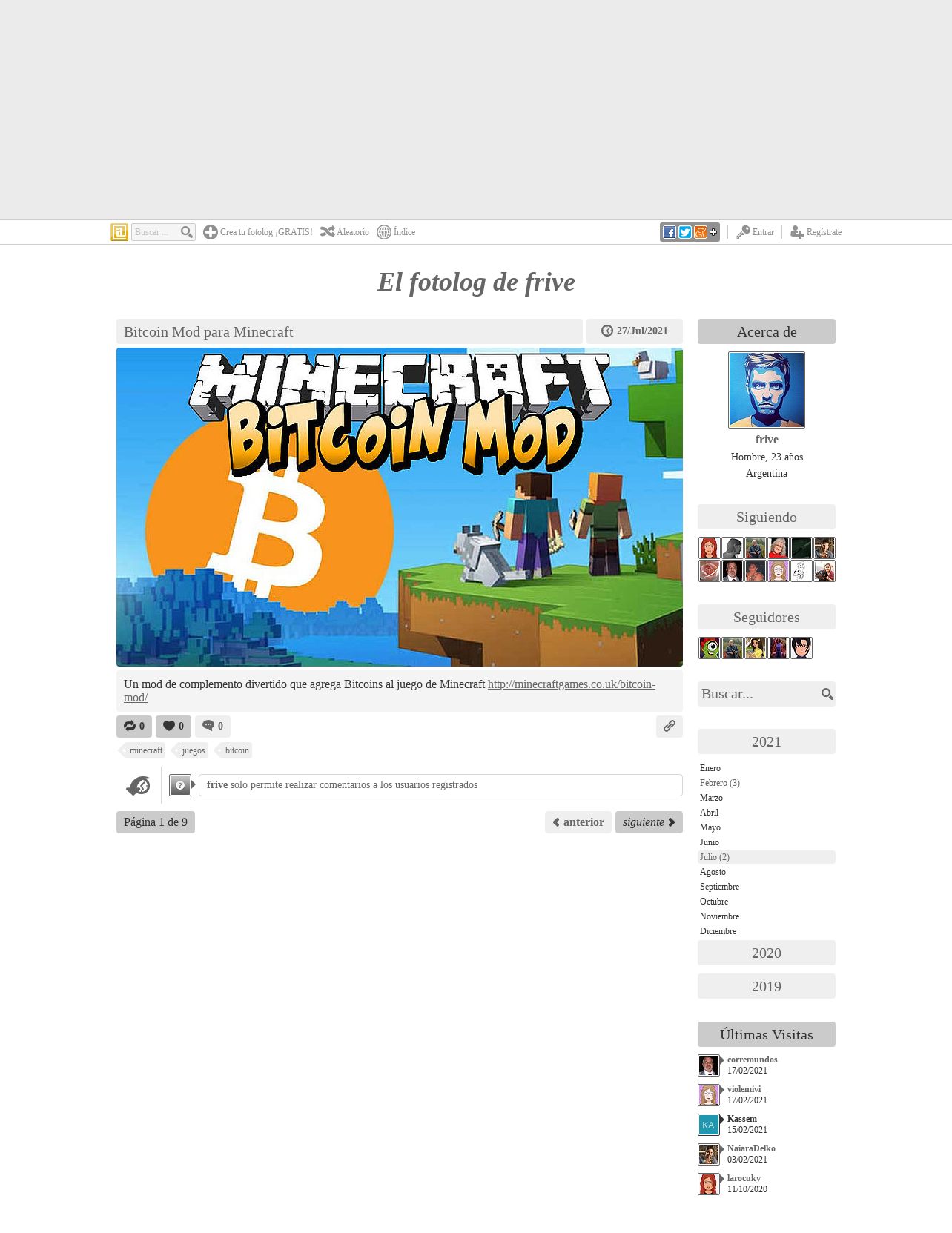
Task: Open NaiaraDelko's visitor avatar
Action: [x=709, y=1154]
